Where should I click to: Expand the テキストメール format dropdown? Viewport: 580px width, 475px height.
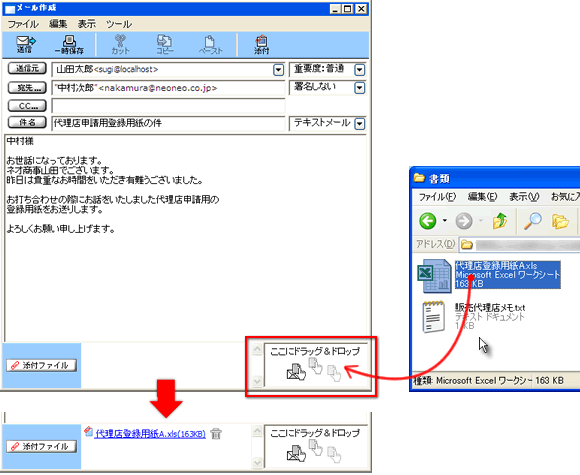coord(360,124)
